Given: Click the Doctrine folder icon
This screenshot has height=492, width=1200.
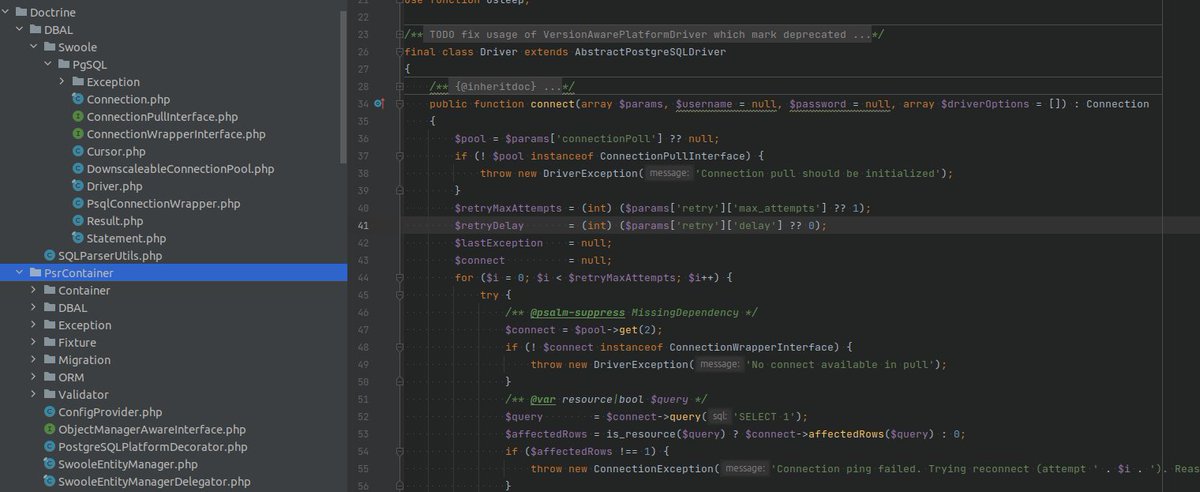Looking at the screenshot, I should pyautogui.click(x=23, y=12).
